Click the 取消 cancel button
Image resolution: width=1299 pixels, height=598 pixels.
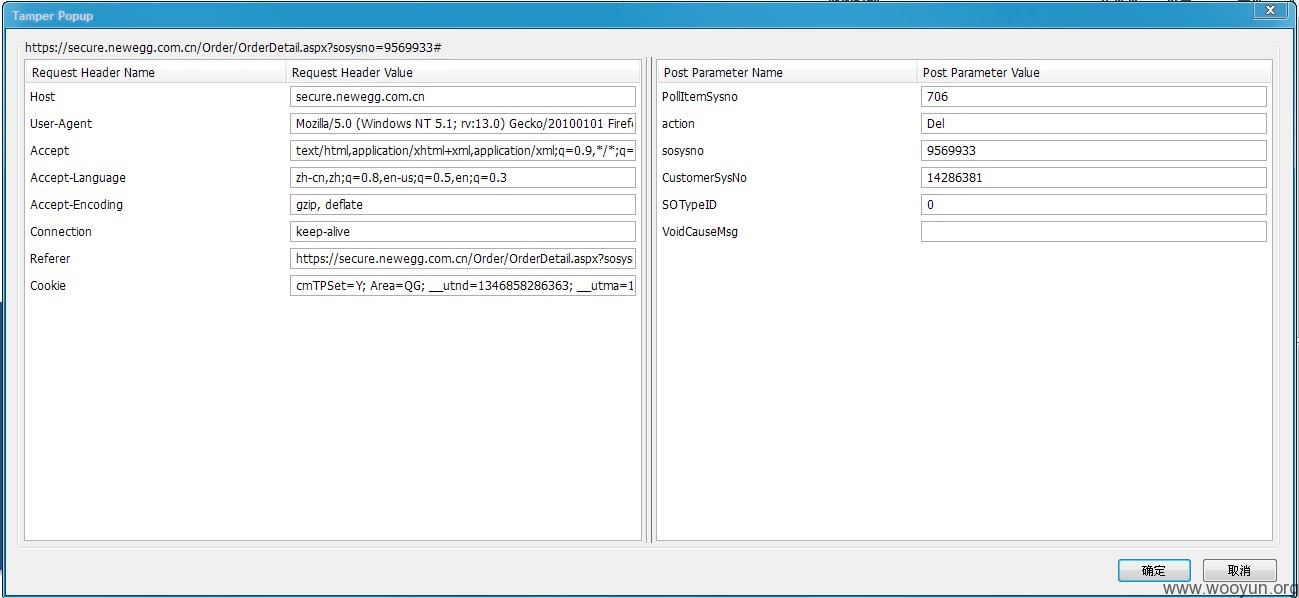pyautogui.click(x=1240, y=570)
